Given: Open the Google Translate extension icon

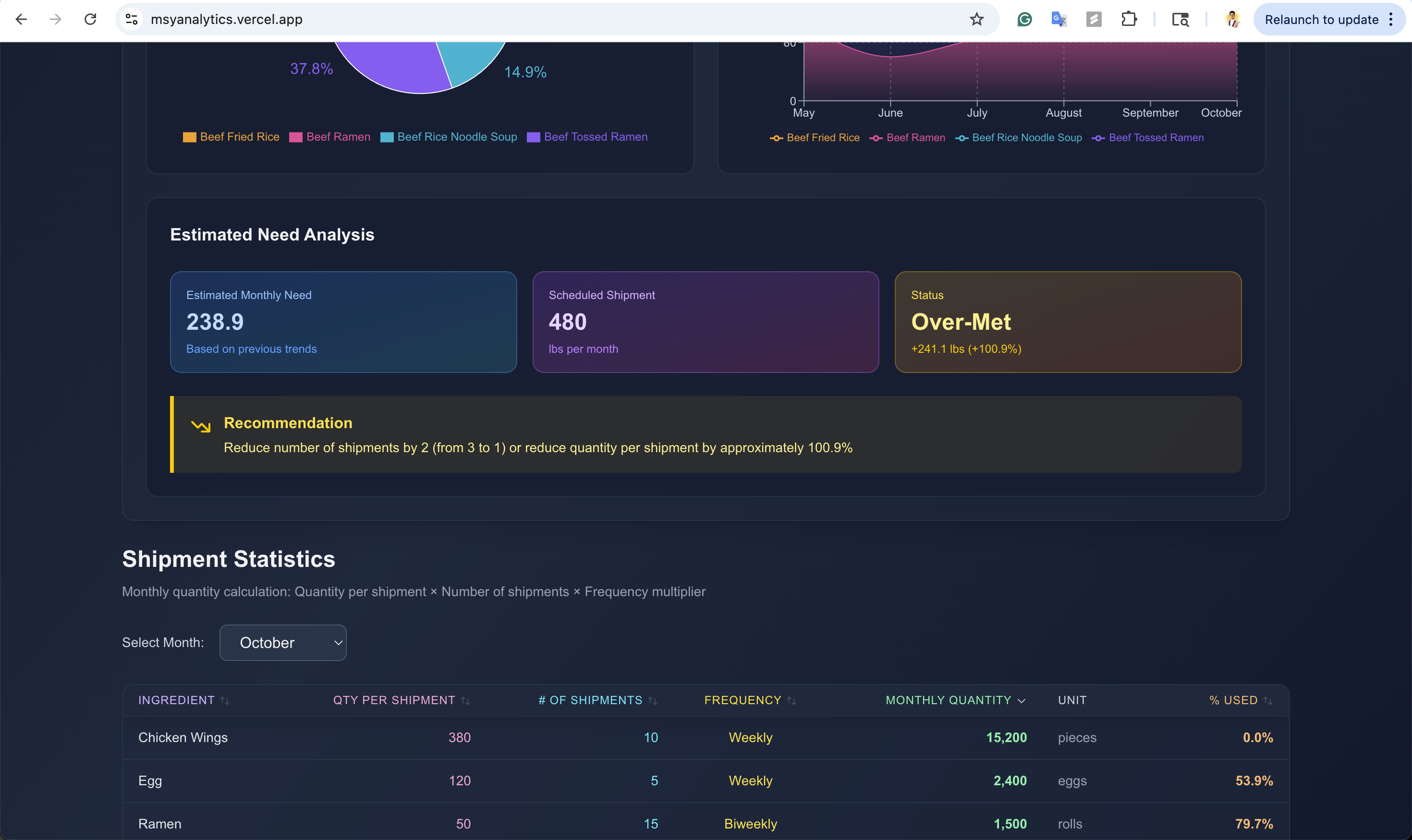Looking at the screenshot, I should click(1059, 19).
